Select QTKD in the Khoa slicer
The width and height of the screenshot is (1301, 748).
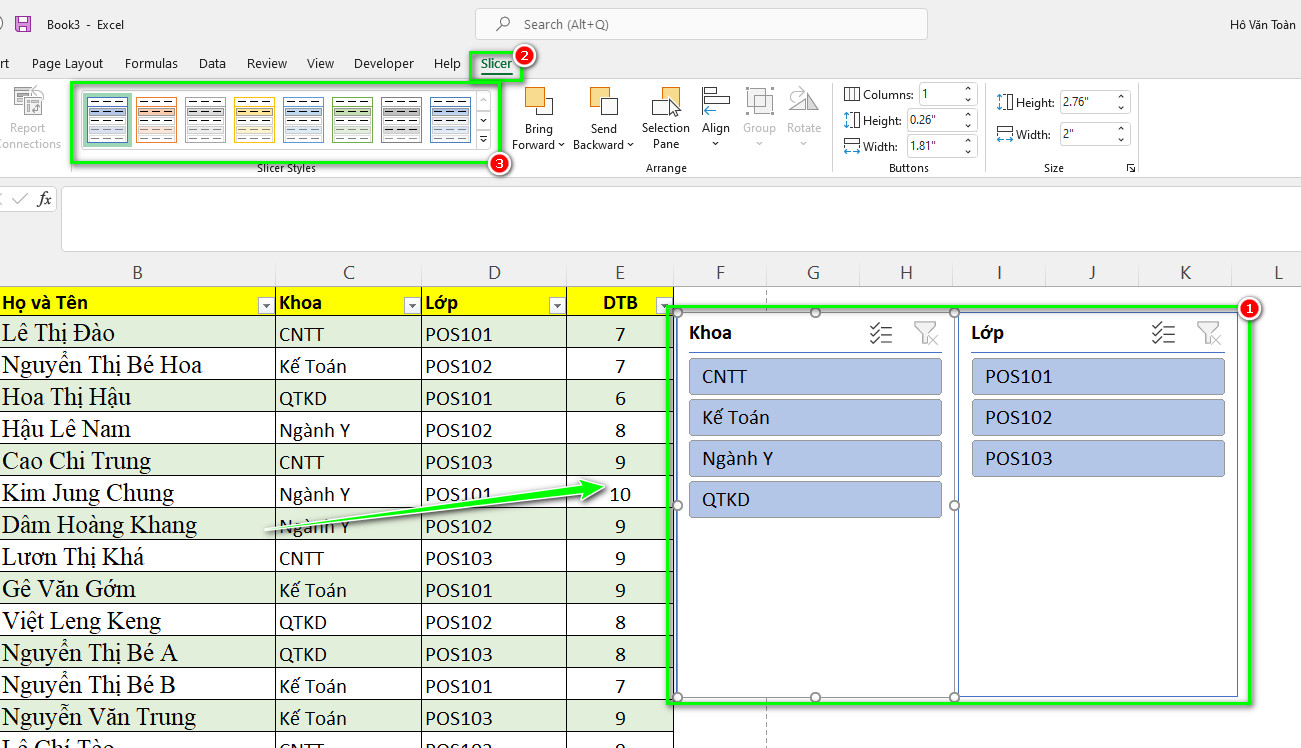tap(815, 499)
